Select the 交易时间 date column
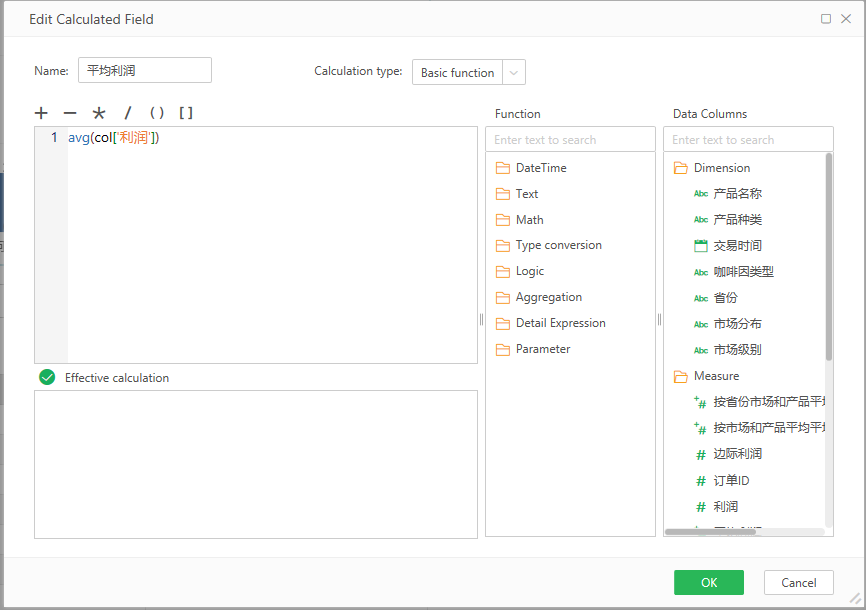 738,245
